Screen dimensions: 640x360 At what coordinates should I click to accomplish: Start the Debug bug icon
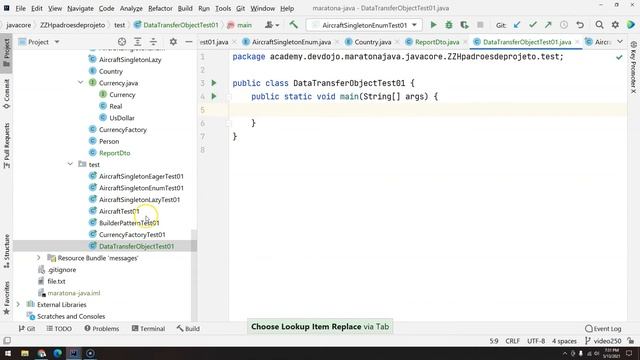coord(449,25)
